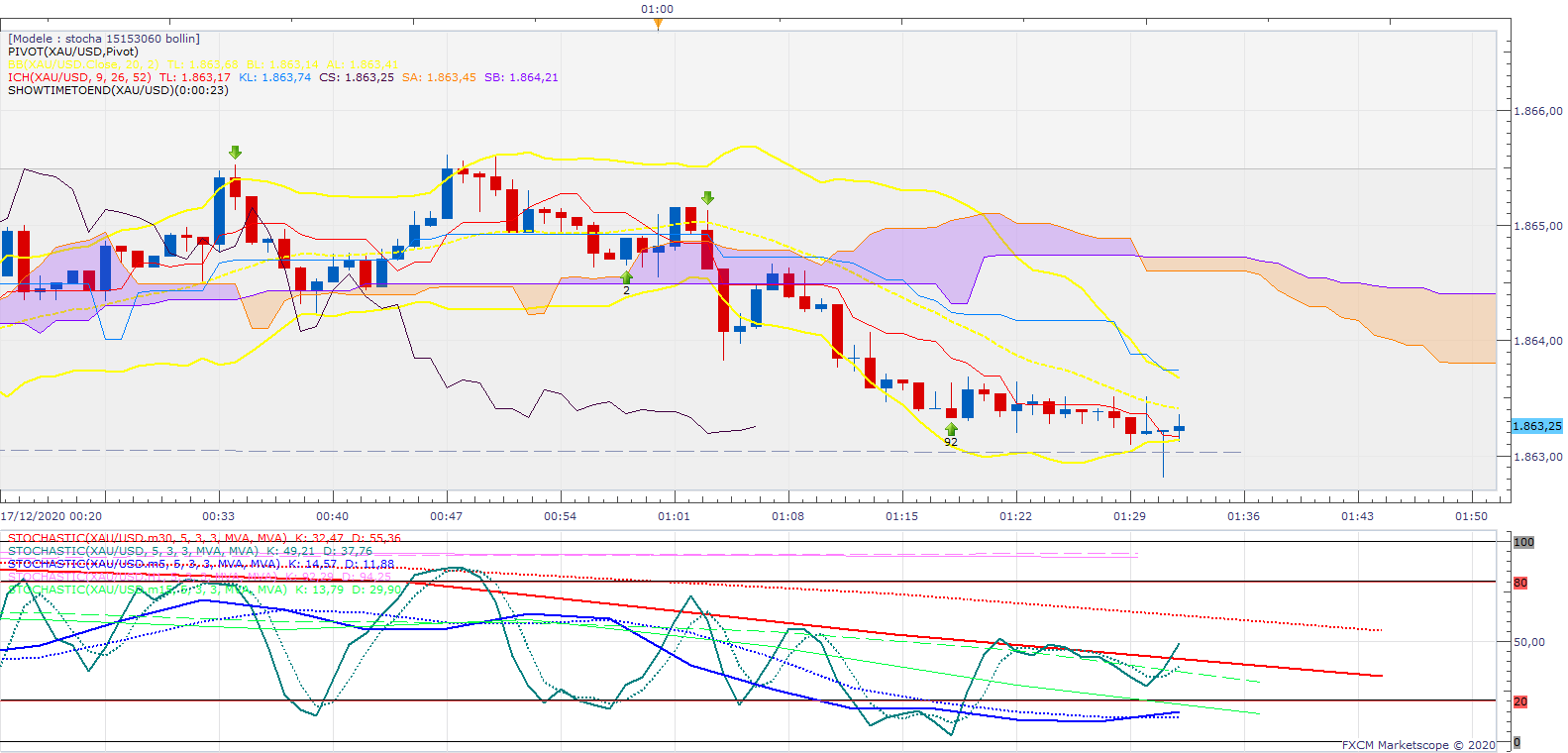The height and width of the screenshot is (753, 1568).
Task: Select the PIVOT(XAU/USD,Pivot) indicator label
Action: pos(73,52)
